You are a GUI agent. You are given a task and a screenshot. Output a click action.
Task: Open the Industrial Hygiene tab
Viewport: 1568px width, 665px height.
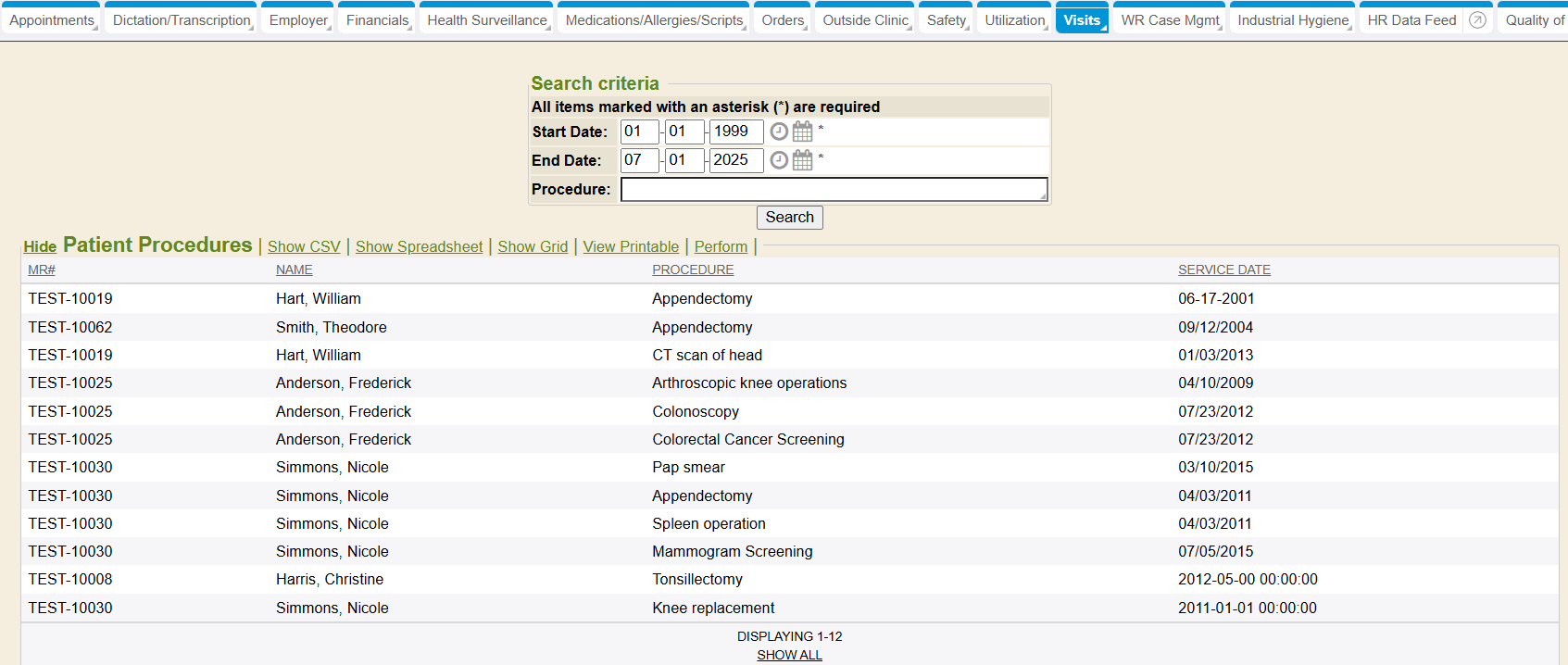click(x=1293, y=20)
